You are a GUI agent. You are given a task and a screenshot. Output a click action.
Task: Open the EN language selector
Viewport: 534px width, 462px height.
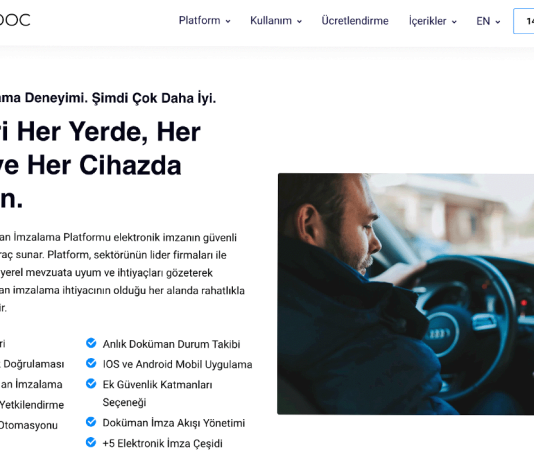click(x=488, y=21)
